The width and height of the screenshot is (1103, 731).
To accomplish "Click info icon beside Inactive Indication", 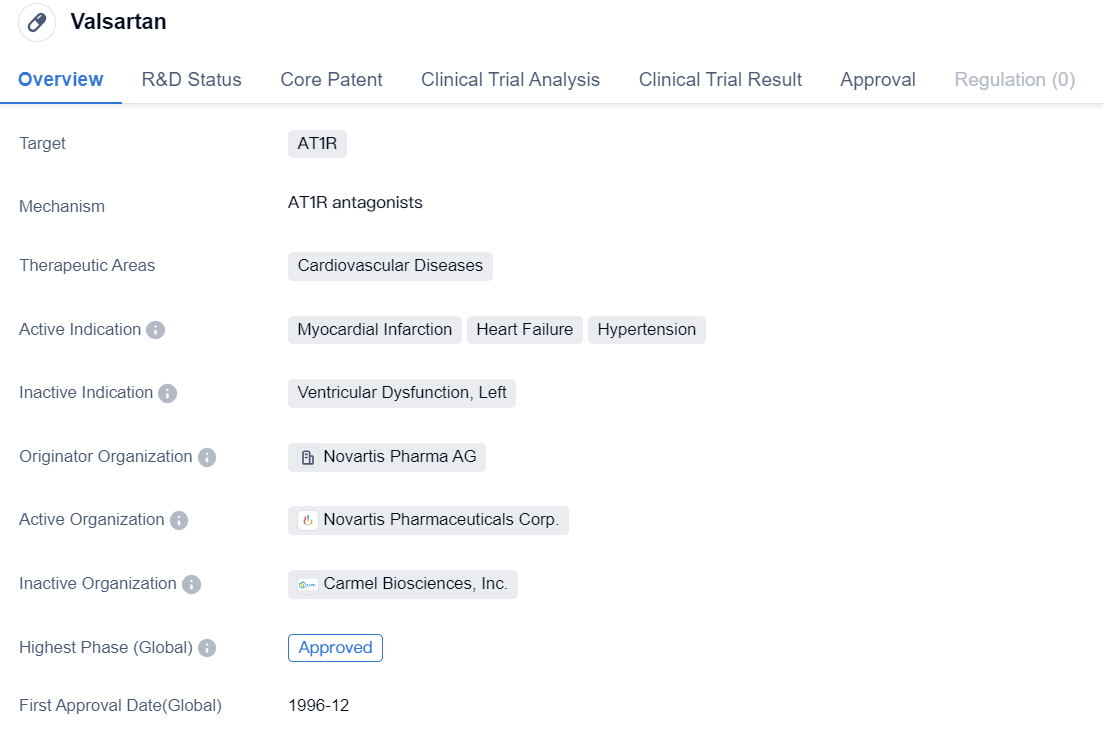I will click(x=168, y=393).
